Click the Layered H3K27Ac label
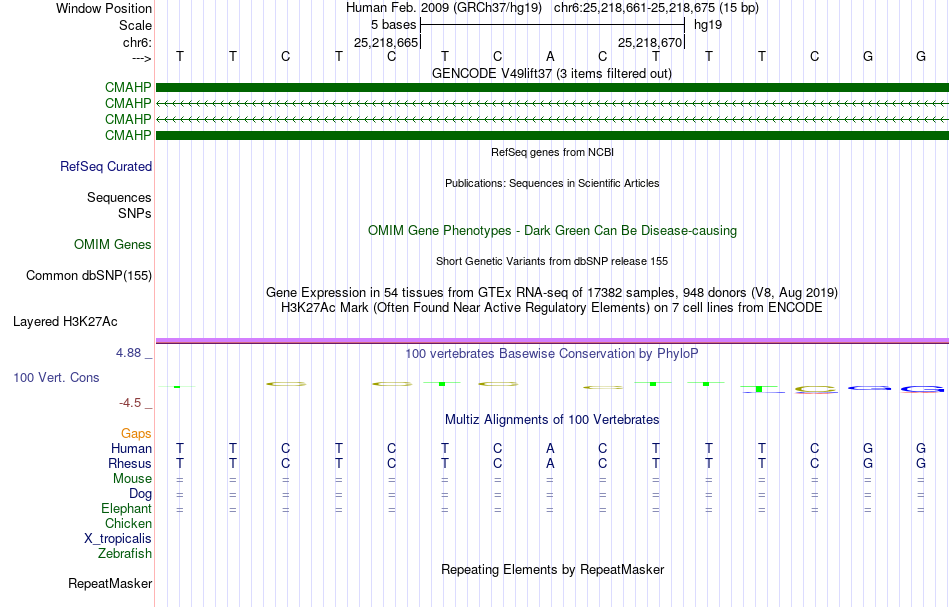 (x=65, y=322)
